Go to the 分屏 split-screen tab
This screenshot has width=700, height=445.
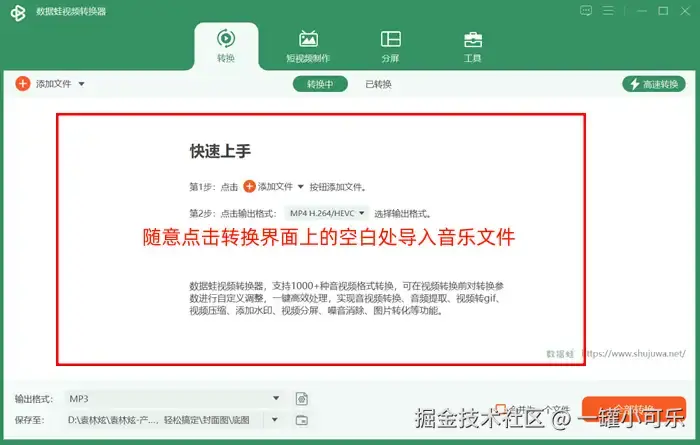coord(391,46)
